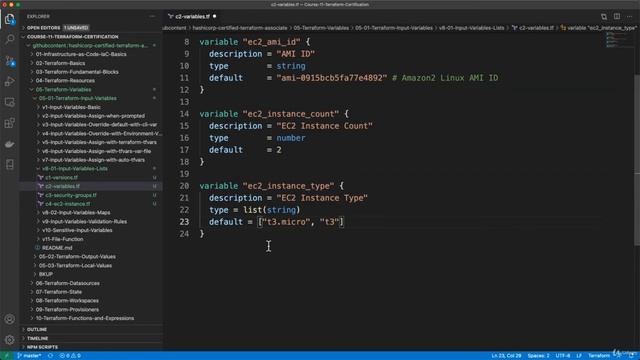This screenshot has width=640, height=360.
Task: Open the Manage gear icon
Action: pyautogui.click(x=9, y=339)
